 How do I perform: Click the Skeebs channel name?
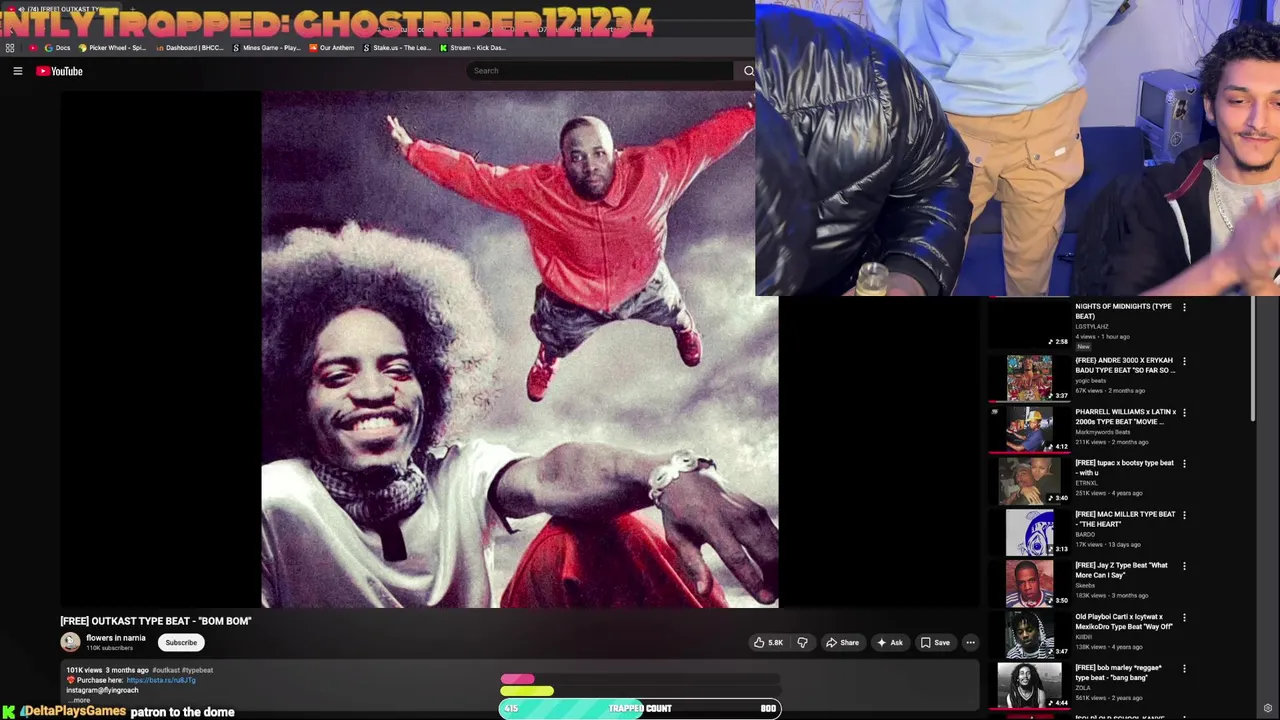click(x=1084, y=585)
